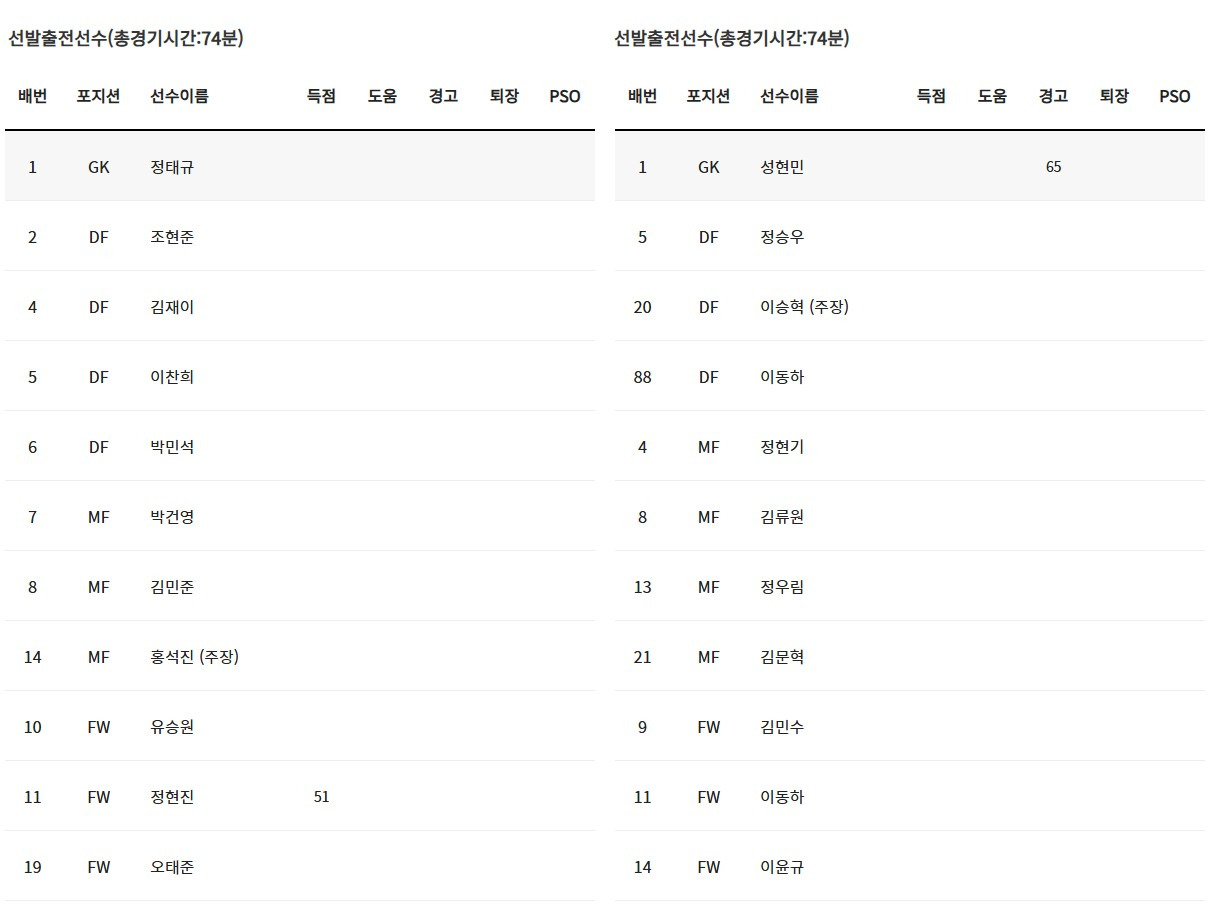Image resolution: width=1209 pixels, height=908 pixels.
Task: Click the left table 포지션 header
Action: click(98, 96)
